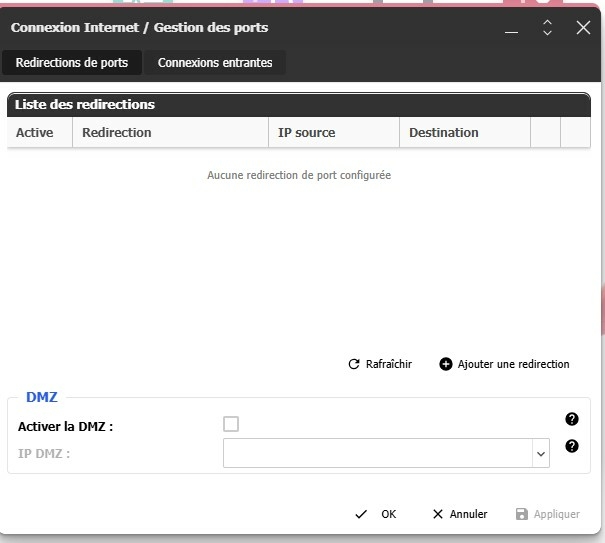Open help icon beside Activer la DMZ
The width and height of the screenshot is (605, 543).
[572, 420]
